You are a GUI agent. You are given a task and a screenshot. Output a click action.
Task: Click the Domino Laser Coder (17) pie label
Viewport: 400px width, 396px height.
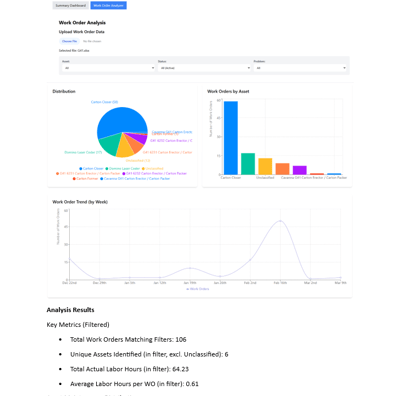tap(83, 152)
